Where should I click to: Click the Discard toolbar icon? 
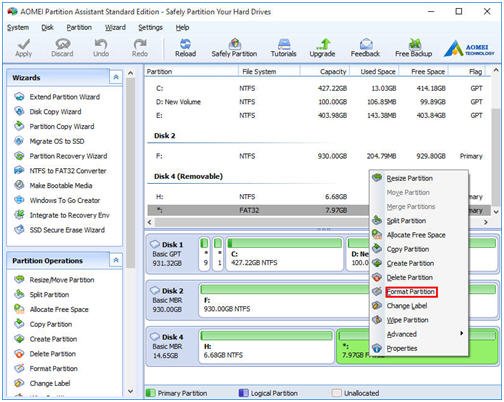coord(62,48)
